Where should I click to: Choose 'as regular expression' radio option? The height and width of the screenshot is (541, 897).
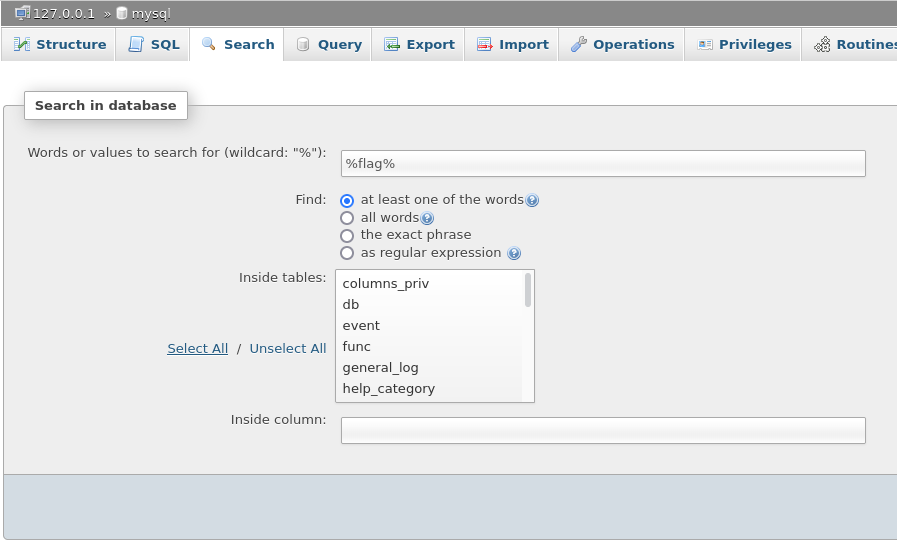point(347,253)
